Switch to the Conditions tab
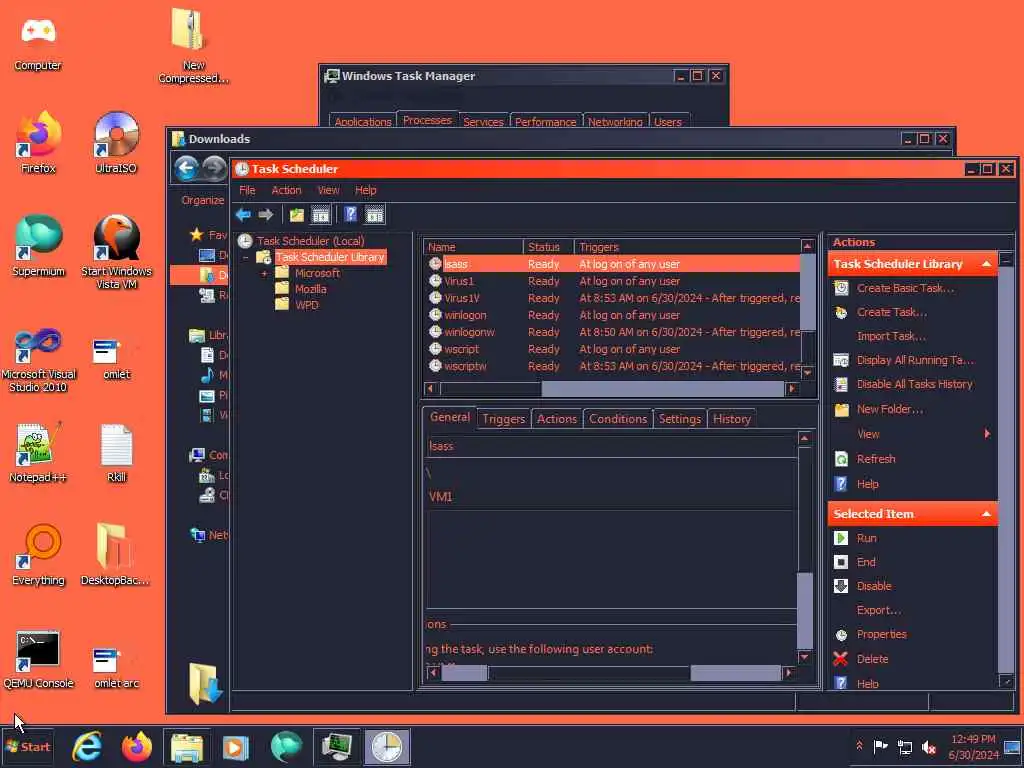1024x768 pixels. (x=618, y=419)
